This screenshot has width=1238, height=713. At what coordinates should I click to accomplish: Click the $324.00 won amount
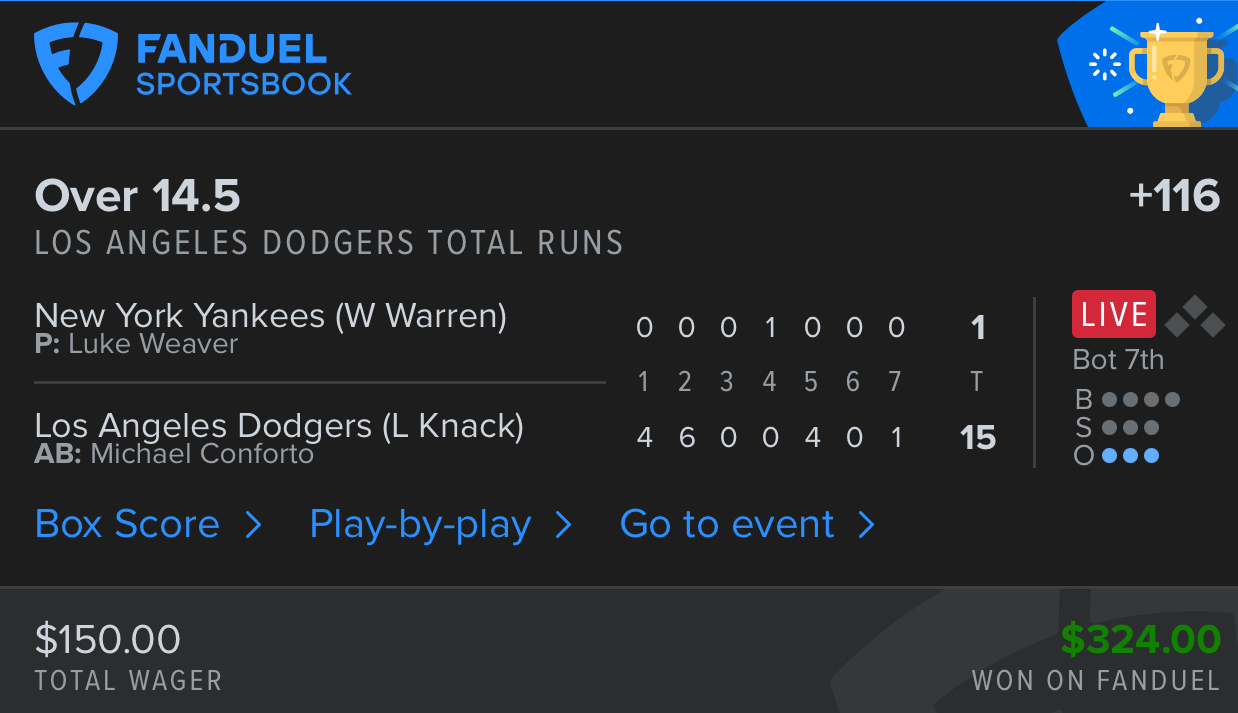(1141, 639)
